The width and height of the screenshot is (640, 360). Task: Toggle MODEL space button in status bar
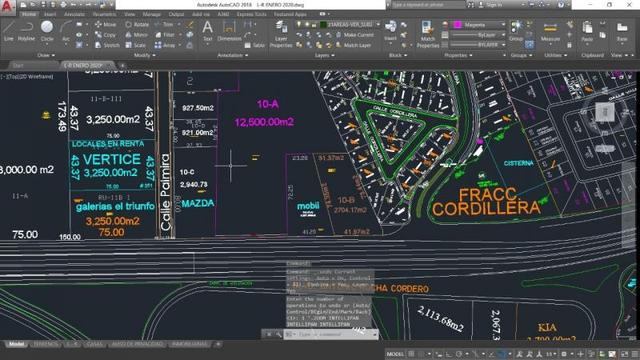coord(395,354)
